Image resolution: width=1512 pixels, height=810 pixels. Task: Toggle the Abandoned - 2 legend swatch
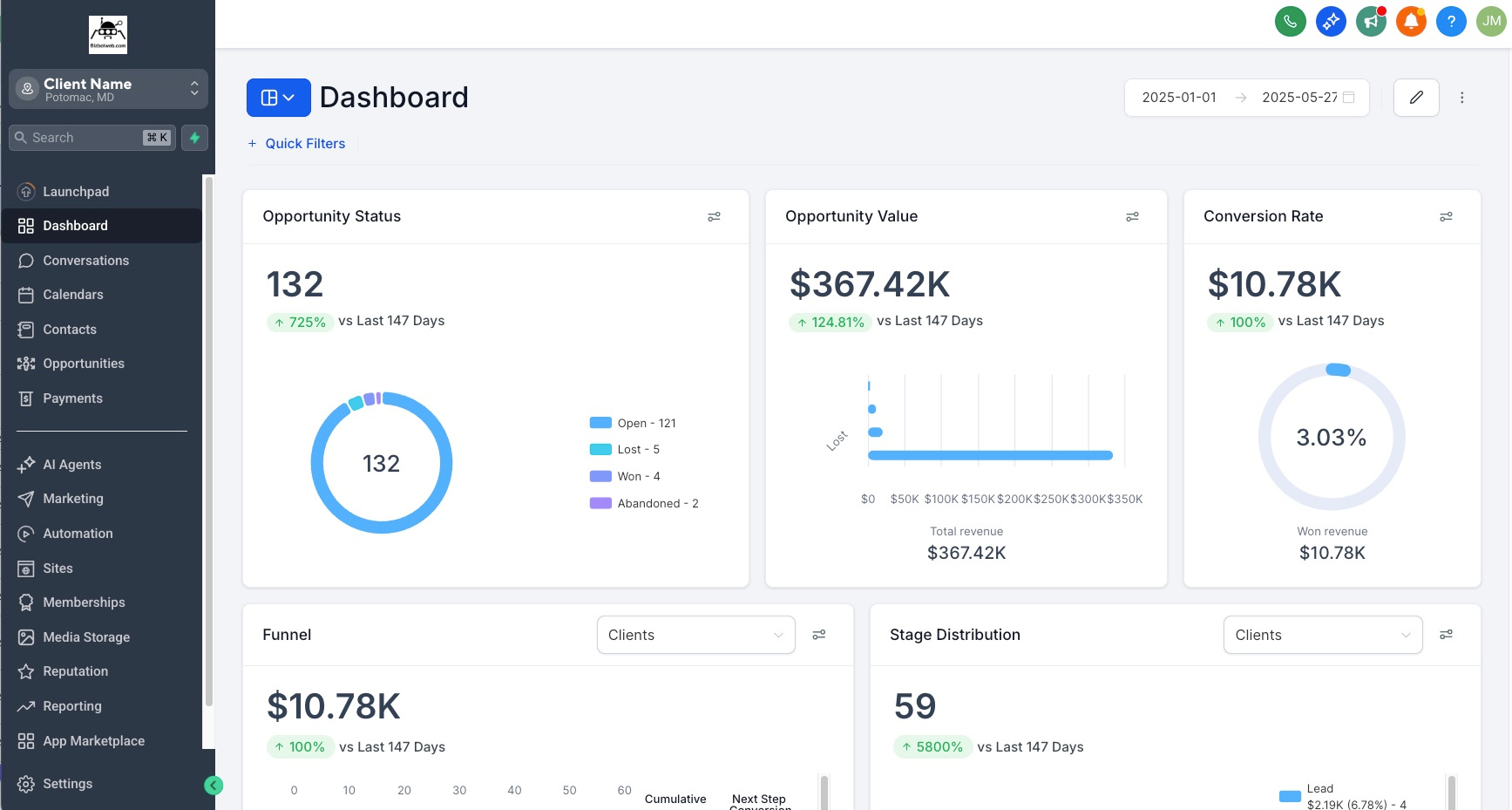[600, 503]
